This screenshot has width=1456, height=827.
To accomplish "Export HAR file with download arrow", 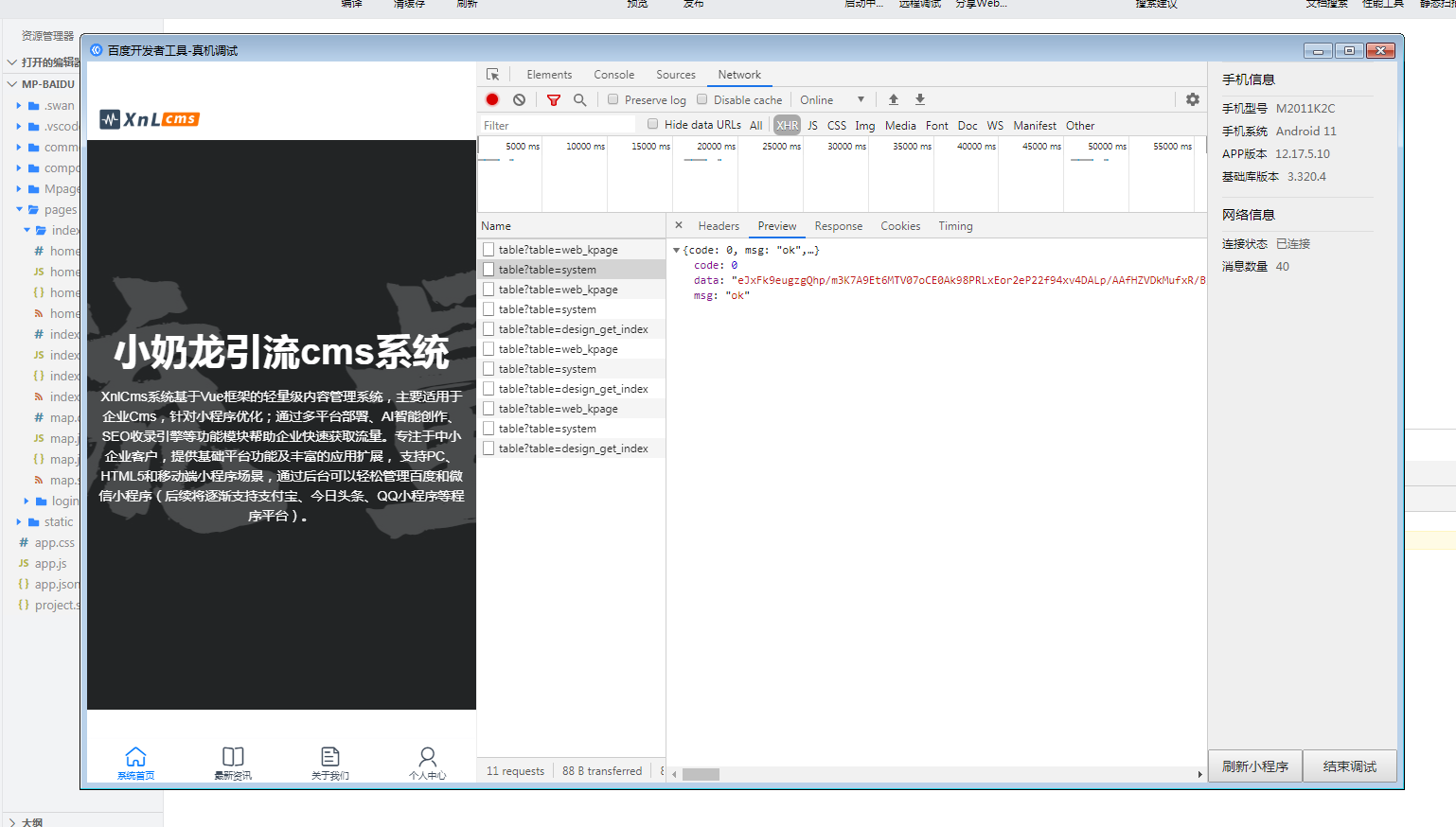I will click(x=919, y=99).
